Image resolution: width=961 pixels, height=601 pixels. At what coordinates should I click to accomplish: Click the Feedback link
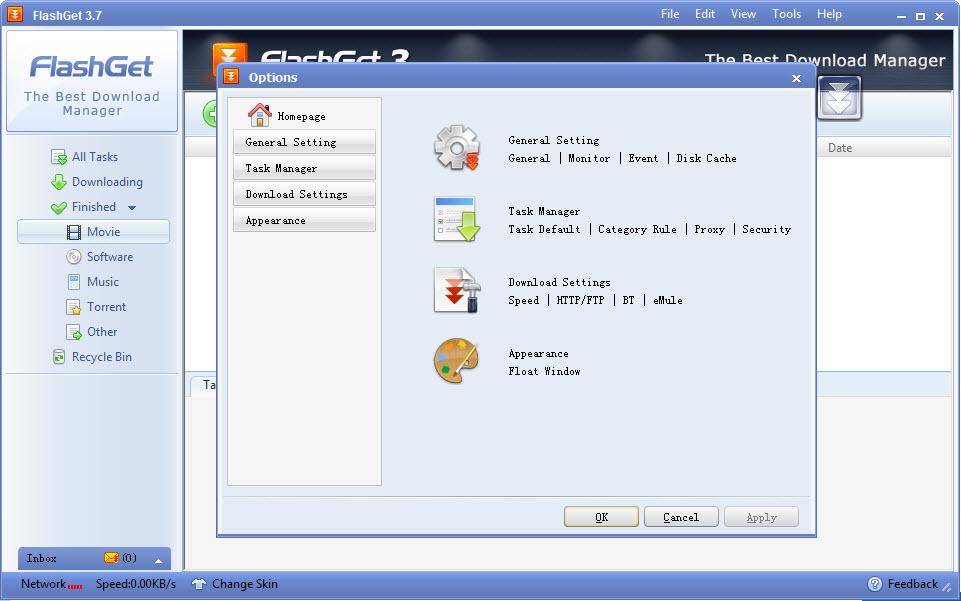(913, 584)
